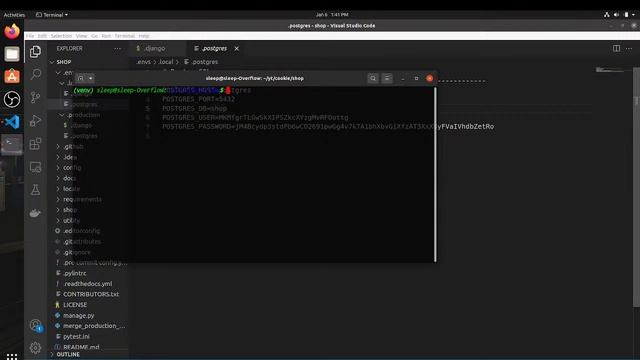Open OBS Studio from the dock
Viewport: 640px width, 360px height.
click(x=12, y=99)
